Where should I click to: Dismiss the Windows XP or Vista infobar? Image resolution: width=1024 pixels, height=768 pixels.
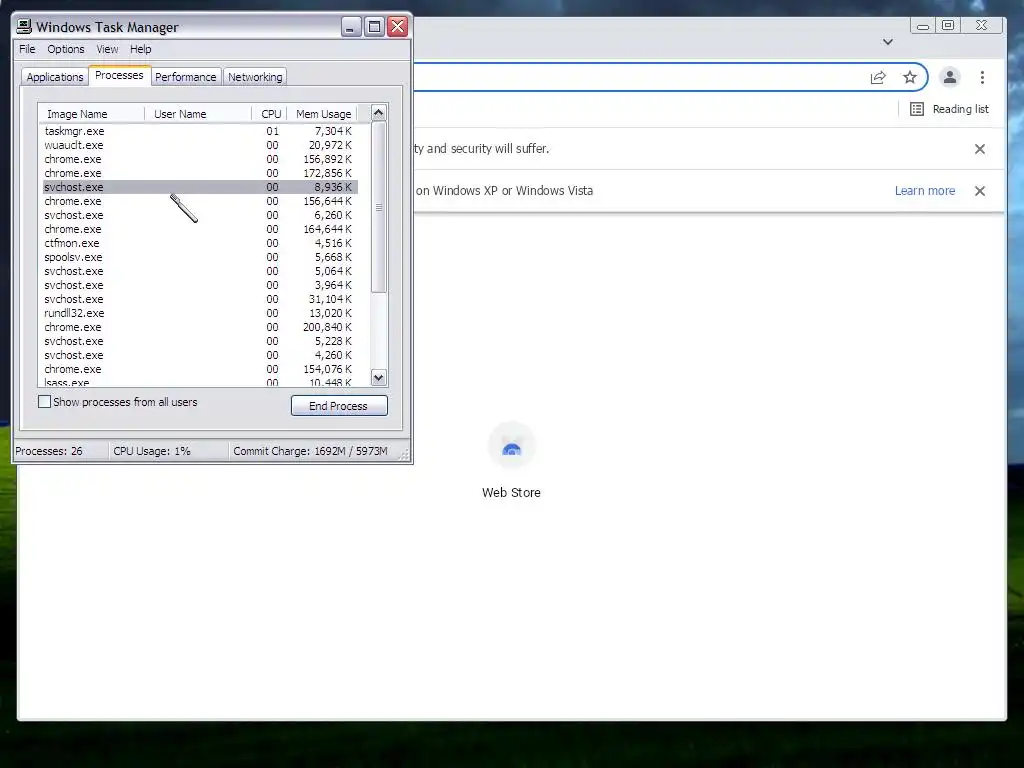pos(980,191)
